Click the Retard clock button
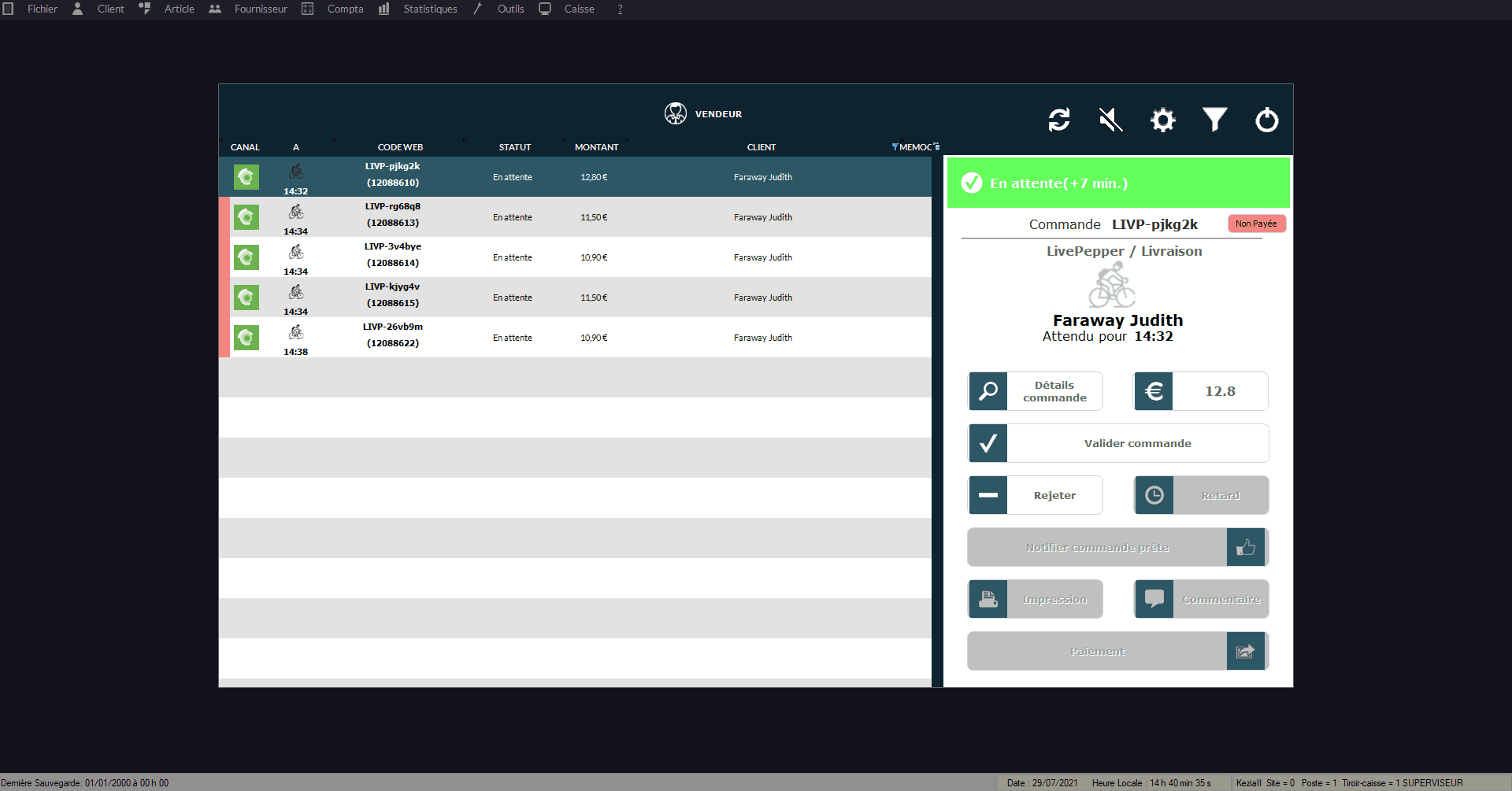Screen dimensions: 1512x791 (1201, 495)
